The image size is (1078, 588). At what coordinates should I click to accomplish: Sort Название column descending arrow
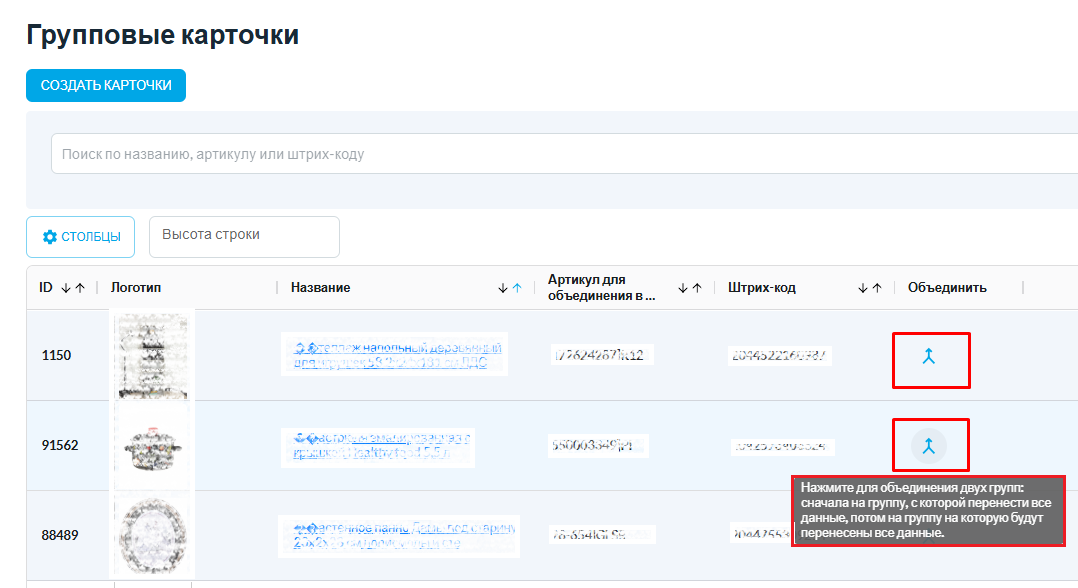[x=503, y=288]
